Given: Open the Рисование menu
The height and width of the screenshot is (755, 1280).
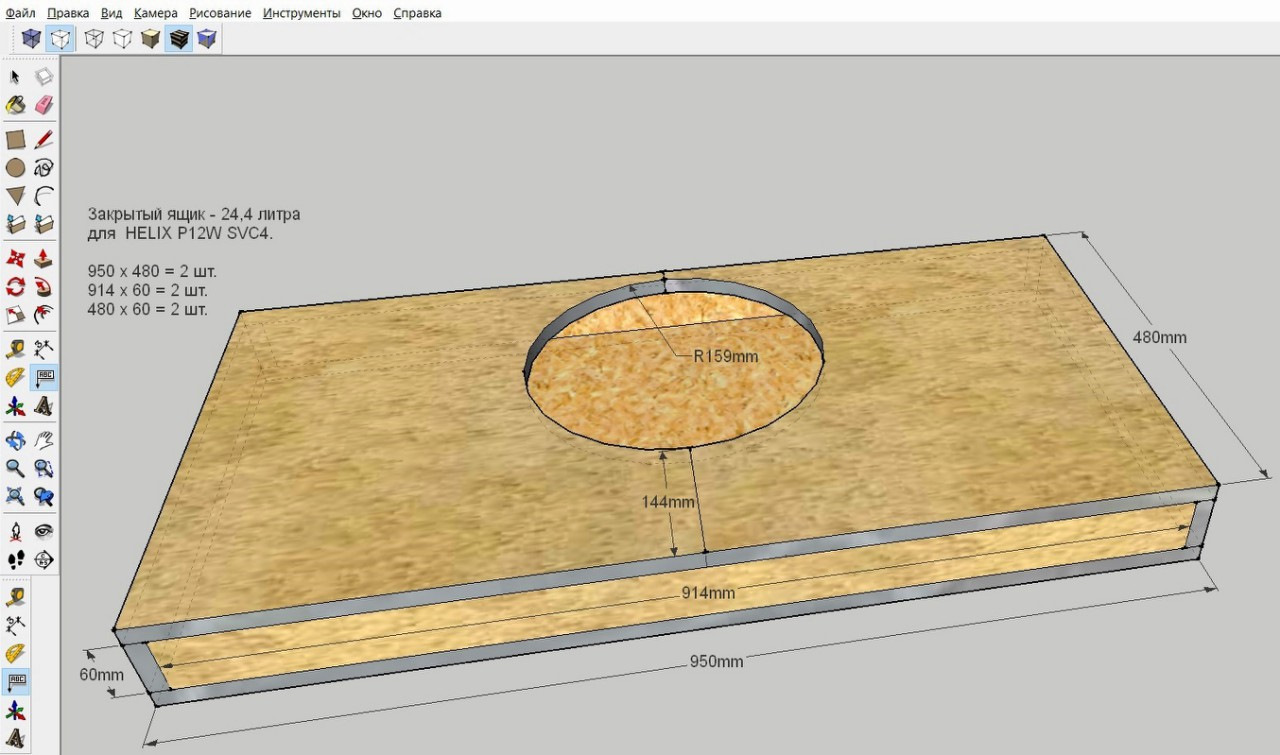Looking at the screenshot, I should [x=221, y=13].
